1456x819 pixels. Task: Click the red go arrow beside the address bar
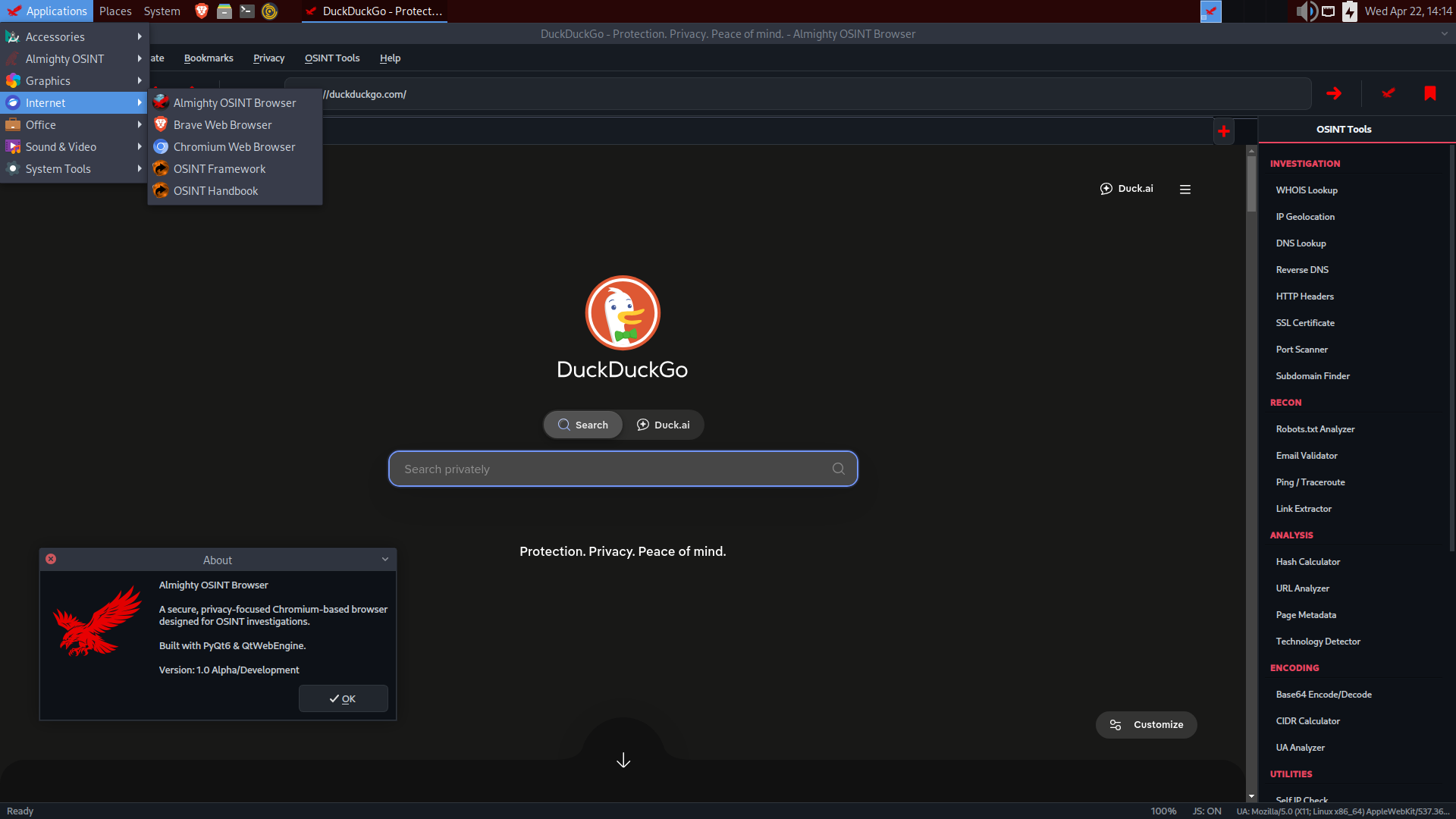coord(1334,93)
